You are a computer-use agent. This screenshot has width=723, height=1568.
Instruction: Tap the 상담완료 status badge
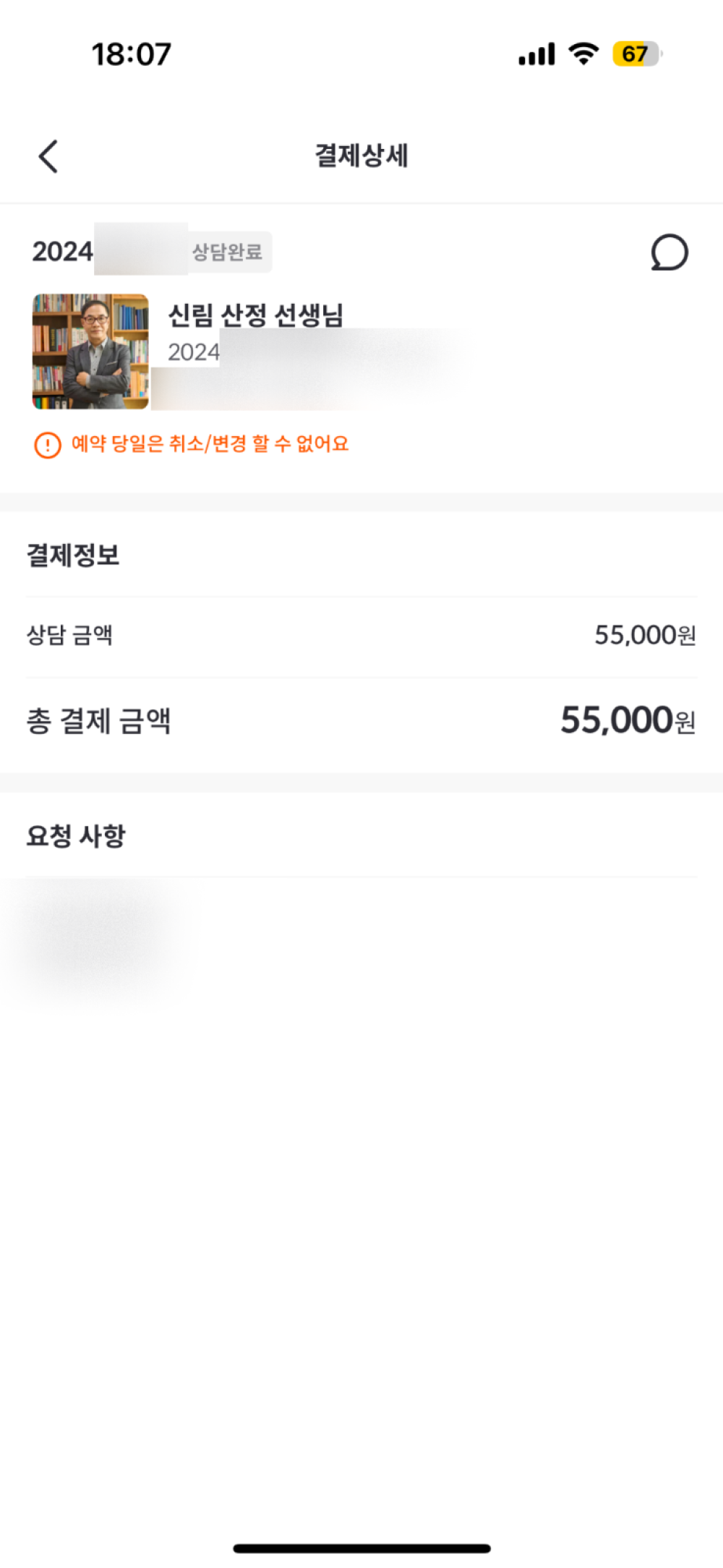point(227,252)
